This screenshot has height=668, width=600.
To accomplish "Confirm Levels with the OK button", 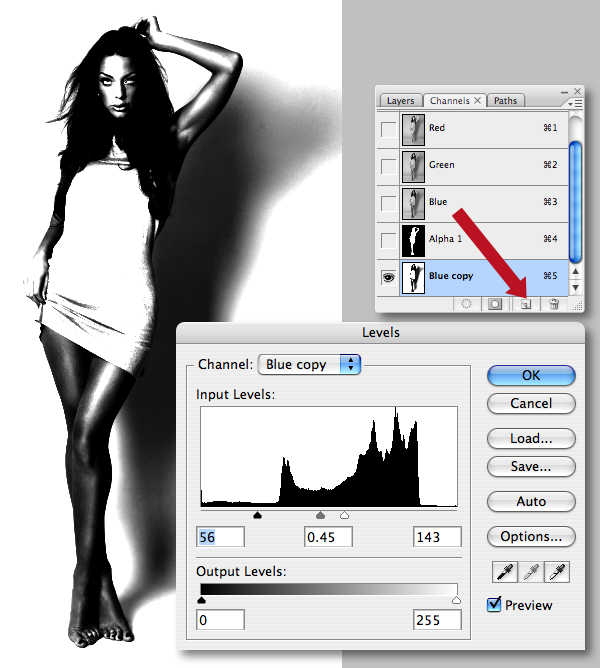I will pos(531,375).
